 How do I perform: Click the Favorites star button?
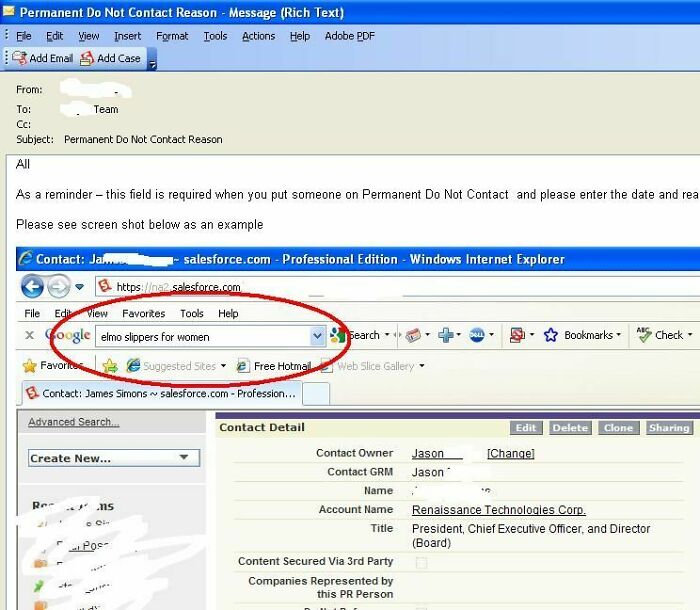(54, 366)
